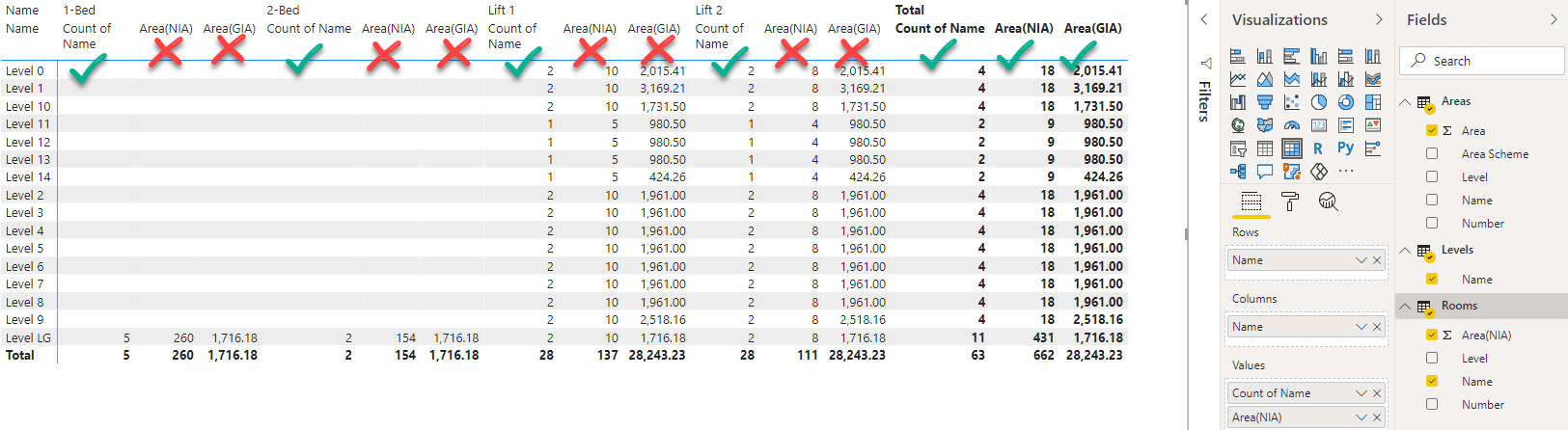Open the Format paint roller tab

[1290, 202]
